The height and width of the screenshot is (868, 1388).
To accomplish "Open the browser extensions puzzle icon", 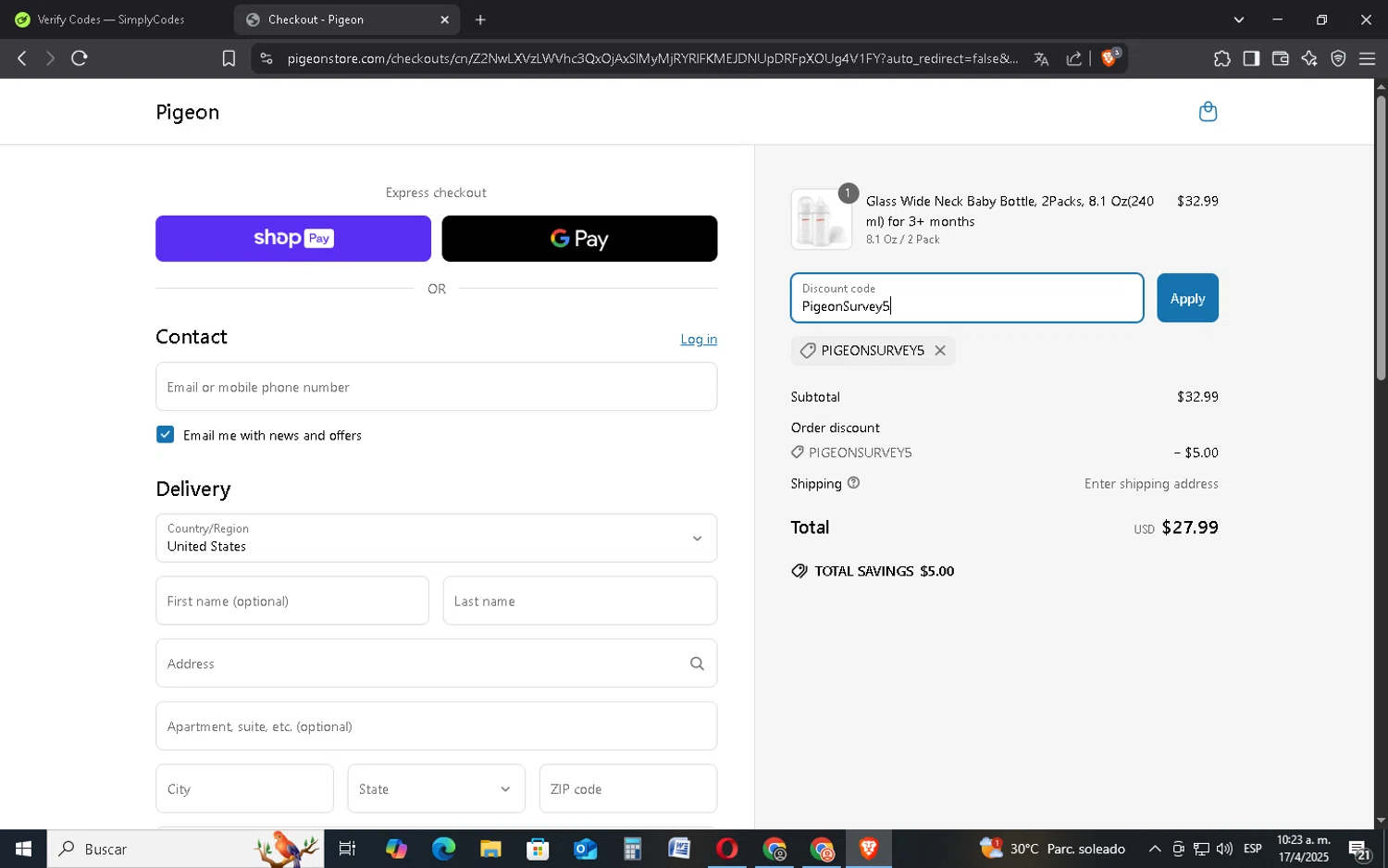I will [x=1222, y=58].
